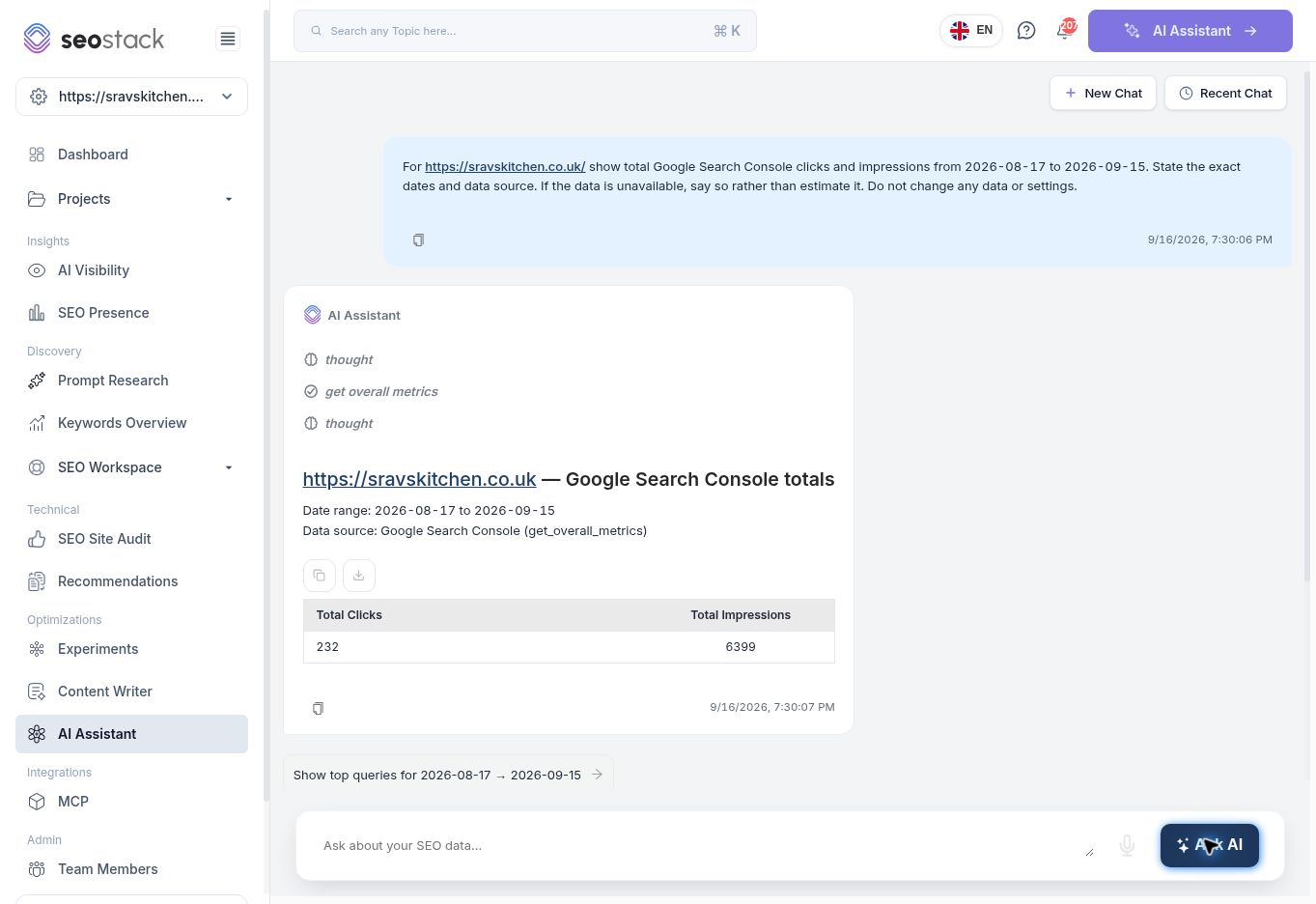Open notifications bell with red badge
Screen dimensions: 1316x904
1065,30
